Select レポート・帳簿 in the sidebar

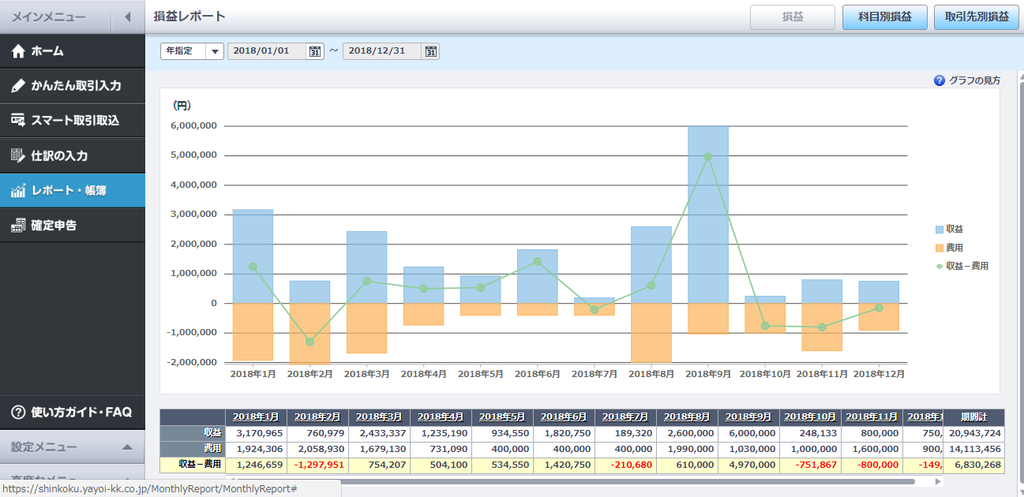72,191
